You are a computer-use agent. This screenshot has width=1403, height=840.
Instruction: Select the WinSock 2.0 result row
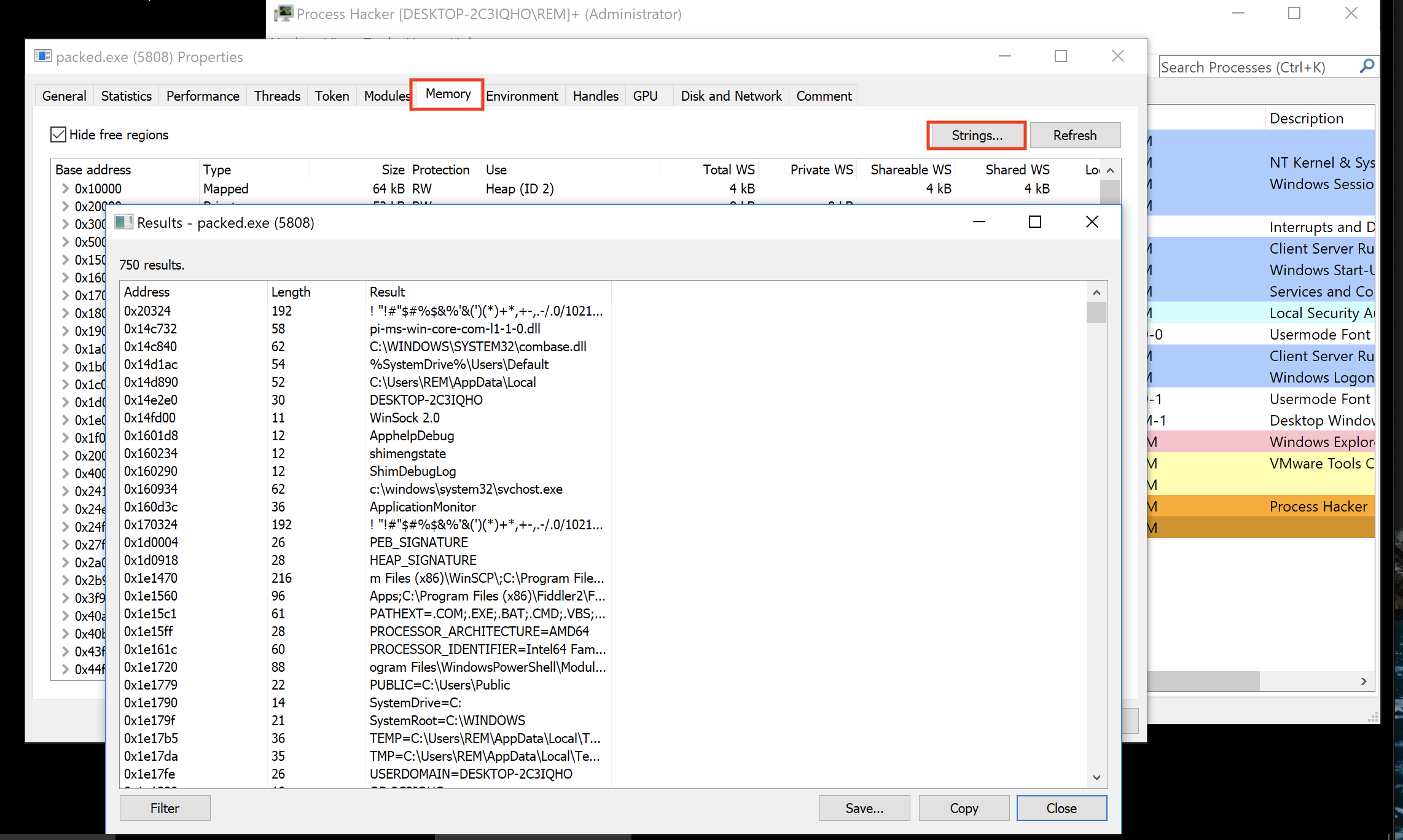(x=365, y=418)
